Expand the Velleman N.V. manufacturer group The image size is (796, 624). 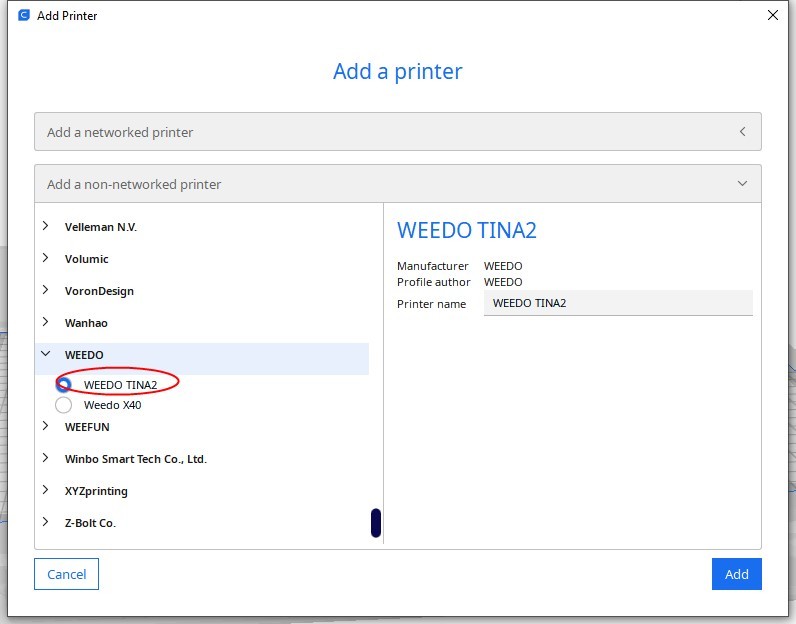(46, 227)
